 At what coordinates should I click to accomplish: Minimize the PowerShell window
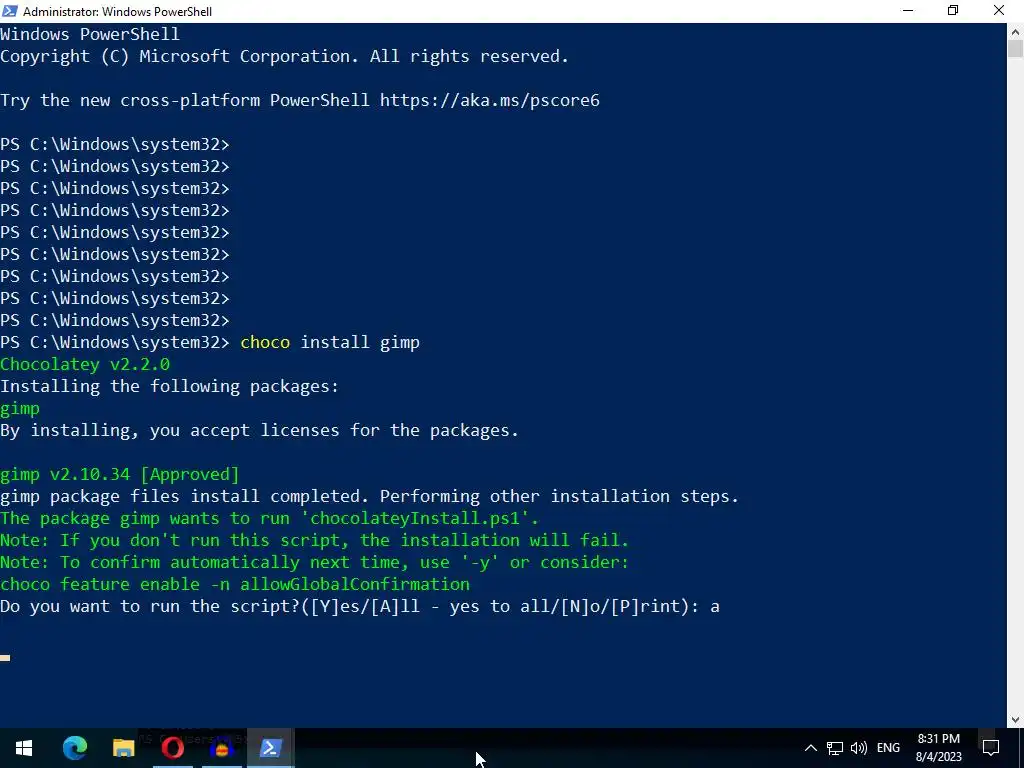tap(908, 11)
